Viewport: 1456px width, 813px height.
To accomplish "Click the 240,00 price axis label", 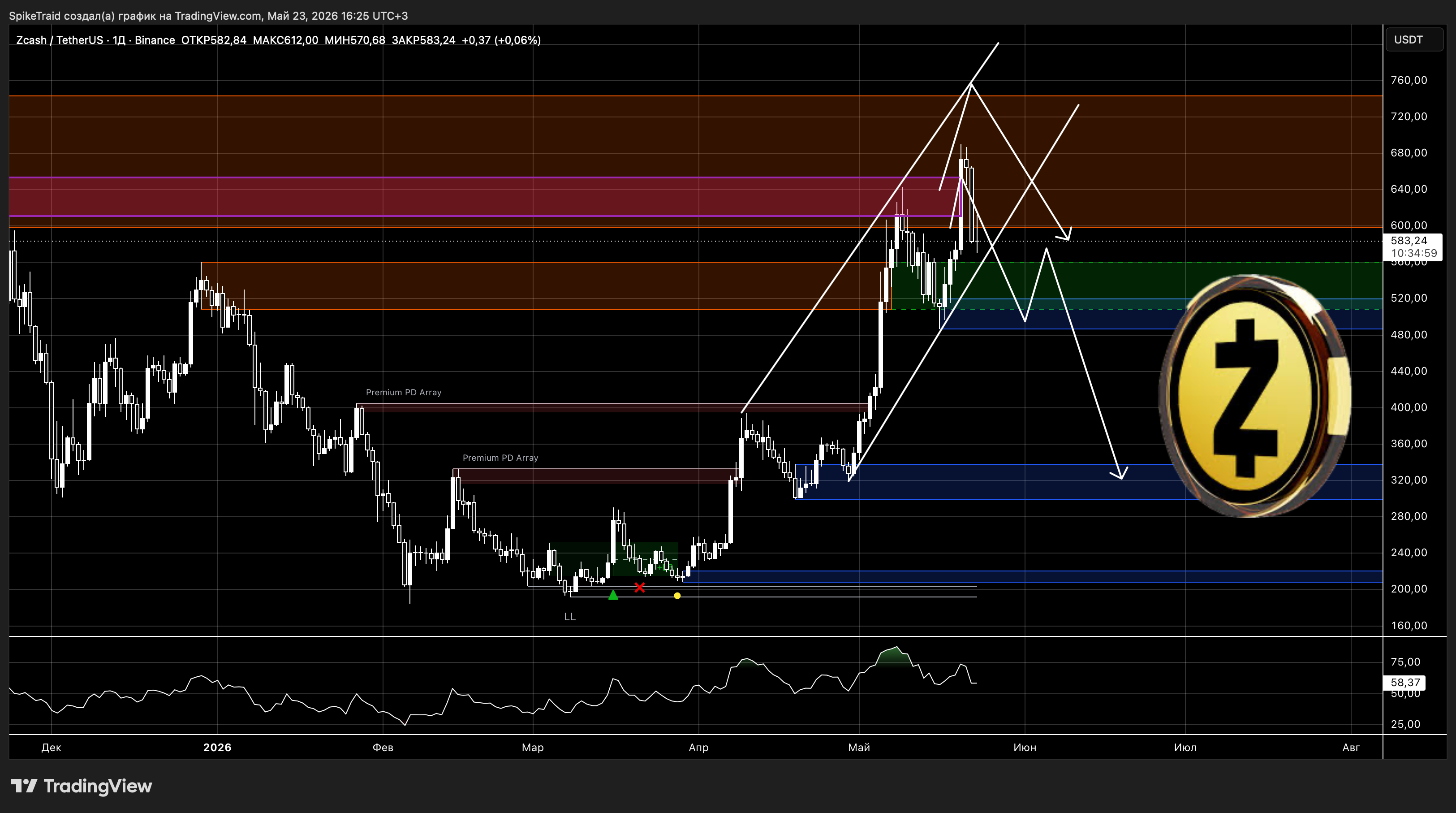I will 1409,552.
